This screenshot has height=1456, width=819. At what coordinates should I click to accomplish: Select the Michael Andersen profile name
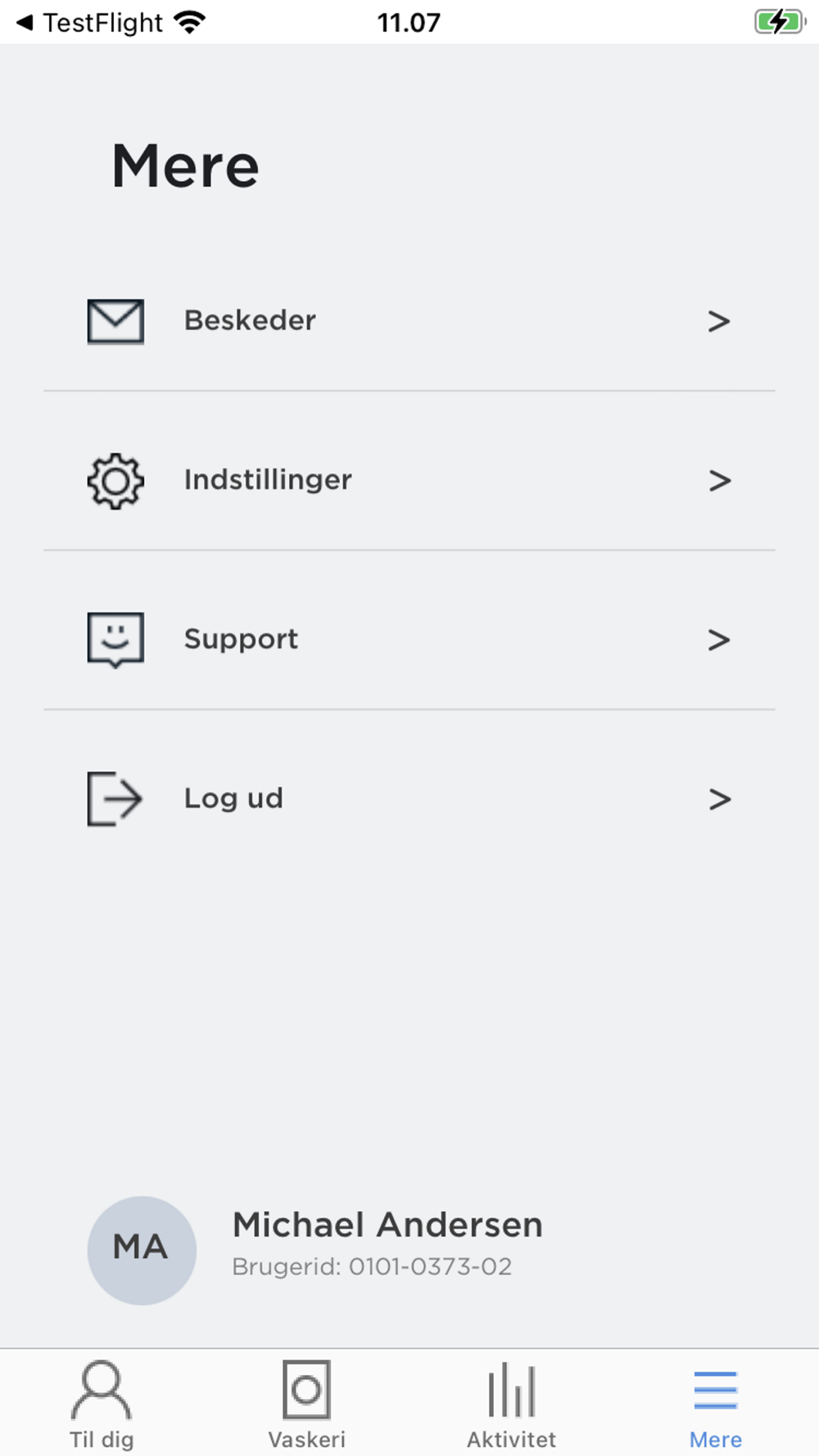click(x=387, y=1225)
